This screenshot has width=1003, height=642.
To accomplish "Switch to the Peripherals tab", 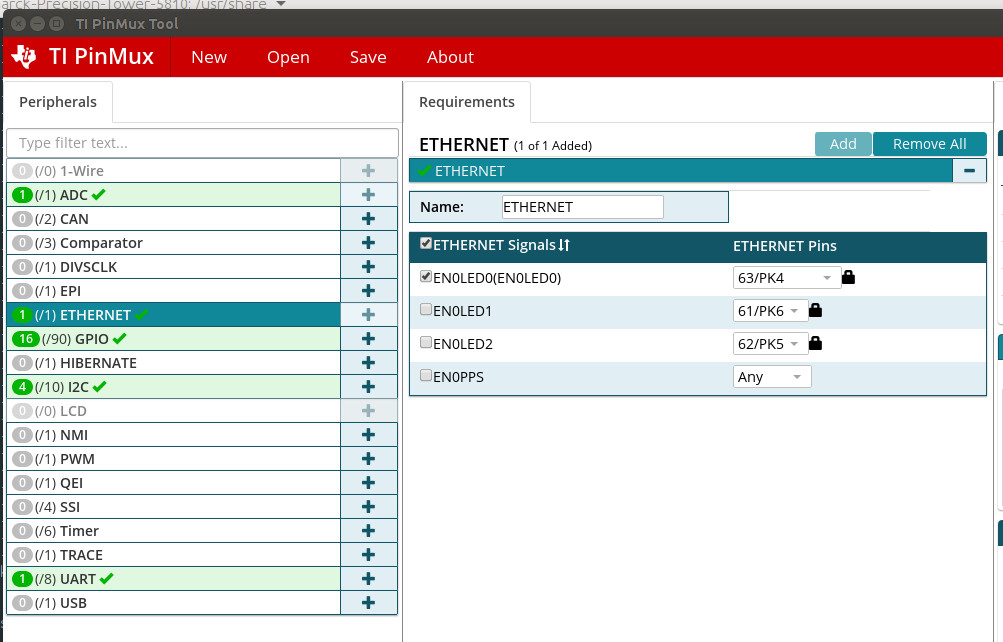I will coord(57,101).
